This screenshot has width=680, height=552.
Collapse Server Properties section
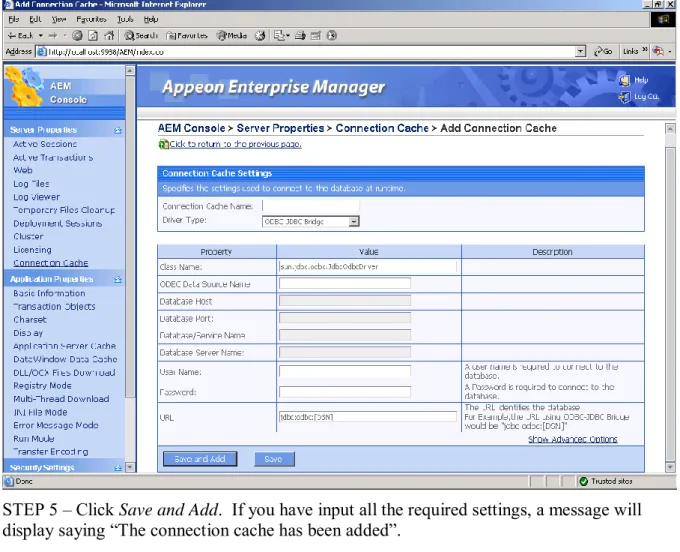[x=118, y=131]
